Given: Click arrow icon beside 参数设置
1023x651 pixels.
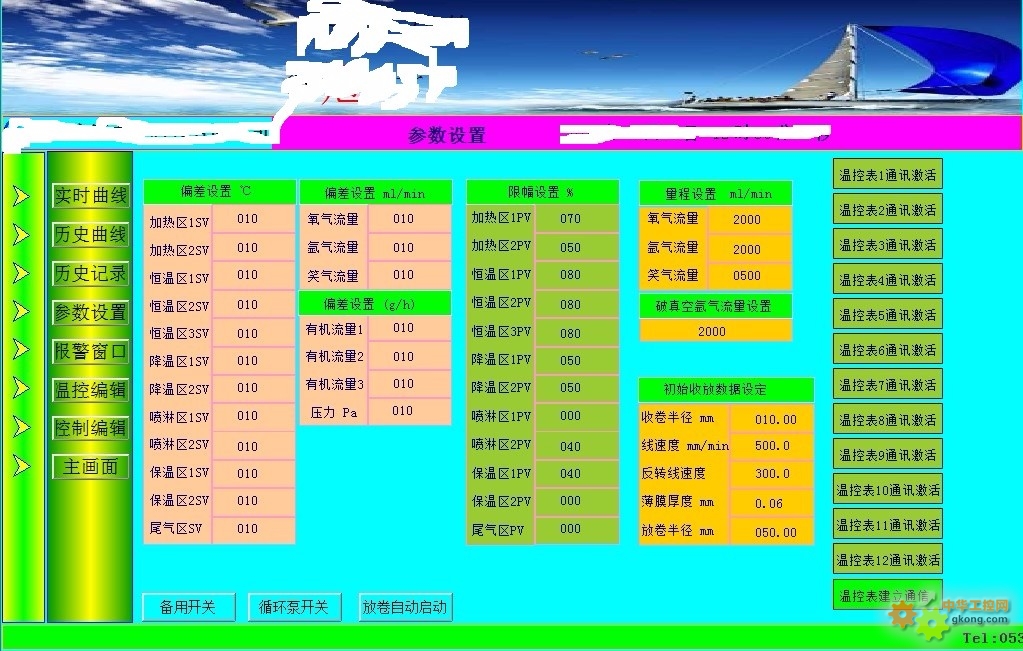Looking at the screenshot, I should [22, 311].
